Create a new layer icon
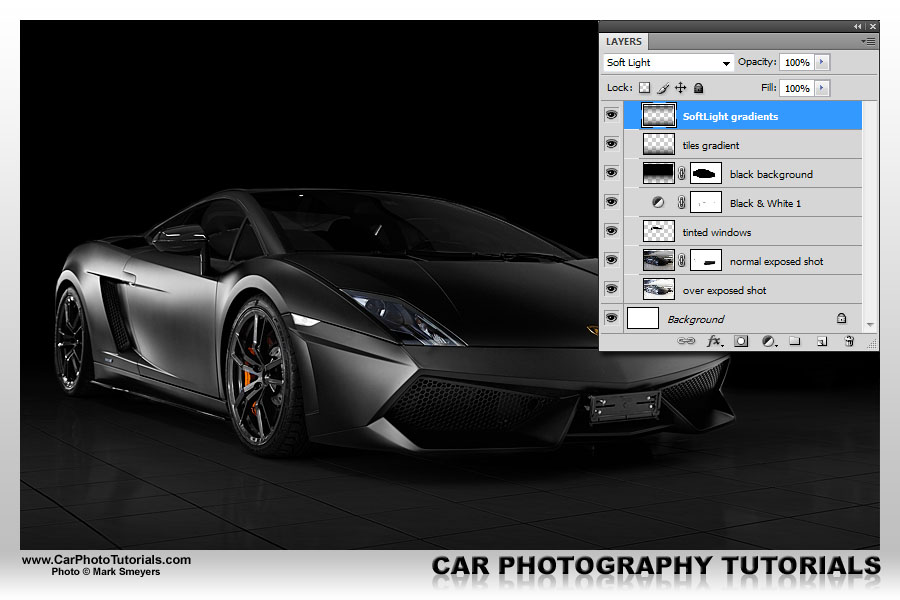This screenshot has height=600, width=900. [822, 341]
